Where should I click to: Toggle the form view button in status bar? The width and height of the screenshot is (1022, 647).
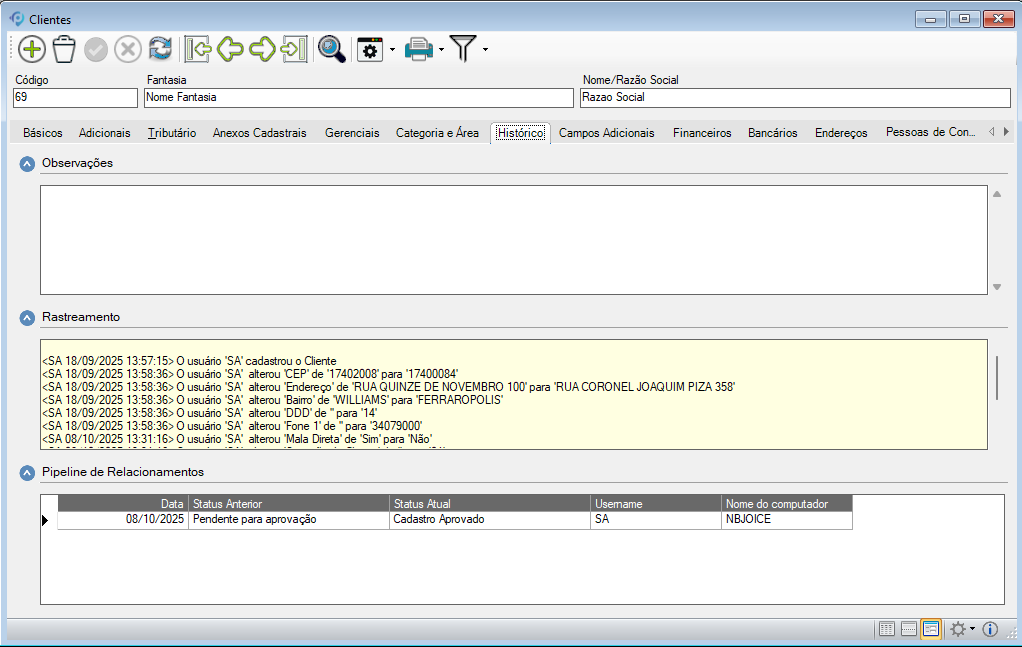pyautogui.click(x=931, y=629)
